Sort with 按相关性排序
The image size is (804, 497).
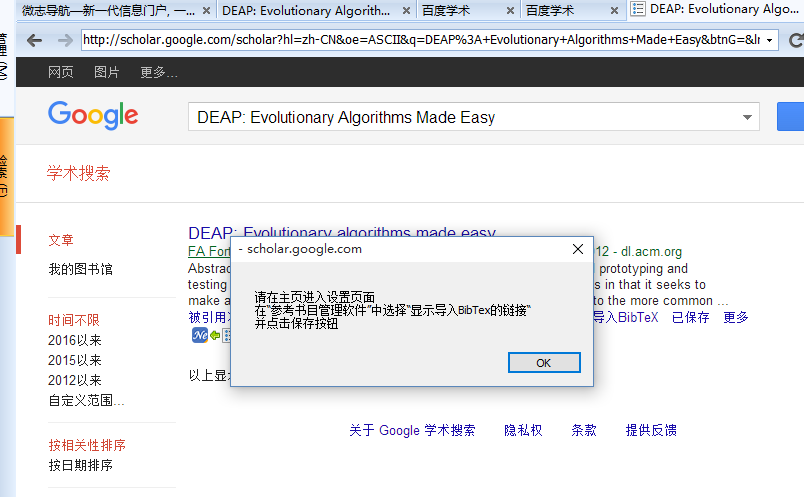[x=87, y=445]
